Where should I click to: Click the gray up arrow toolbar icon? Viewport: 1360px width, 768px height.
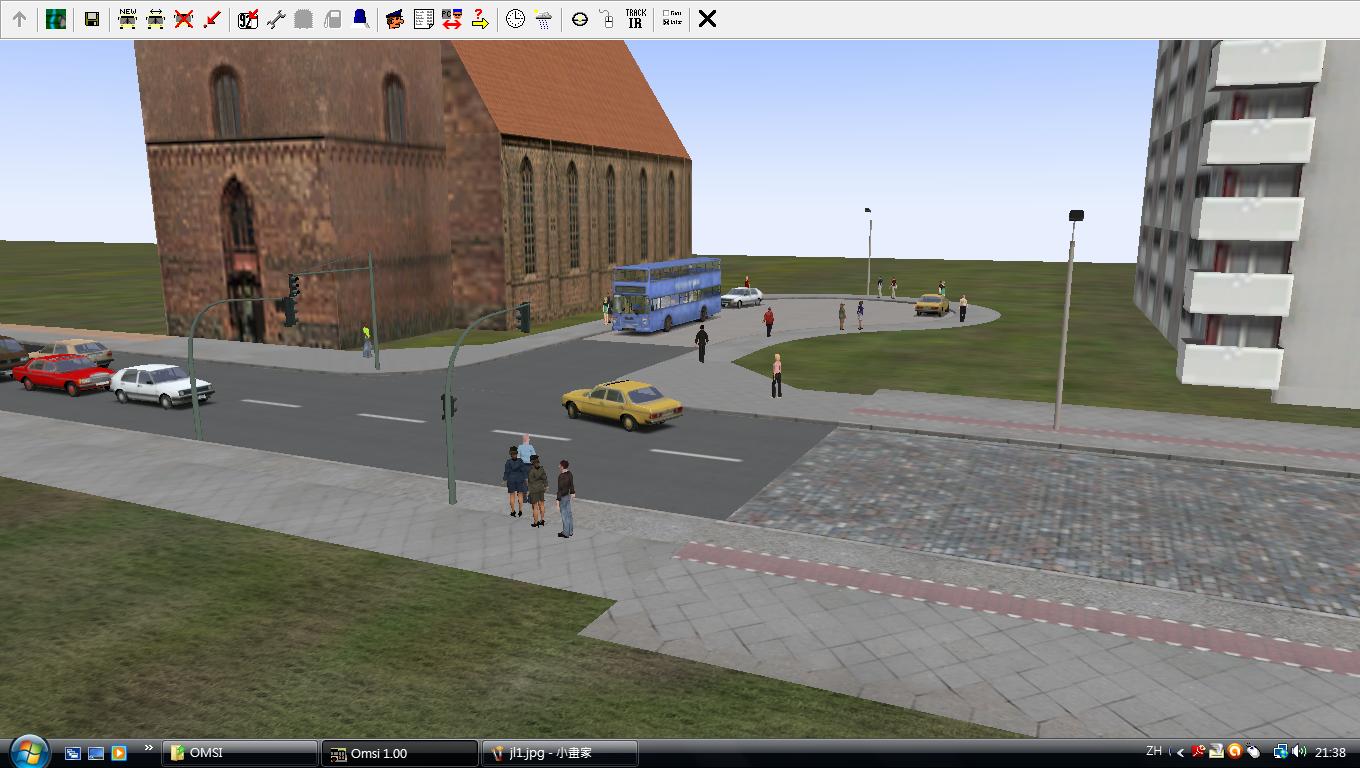(x=19, y=19)
